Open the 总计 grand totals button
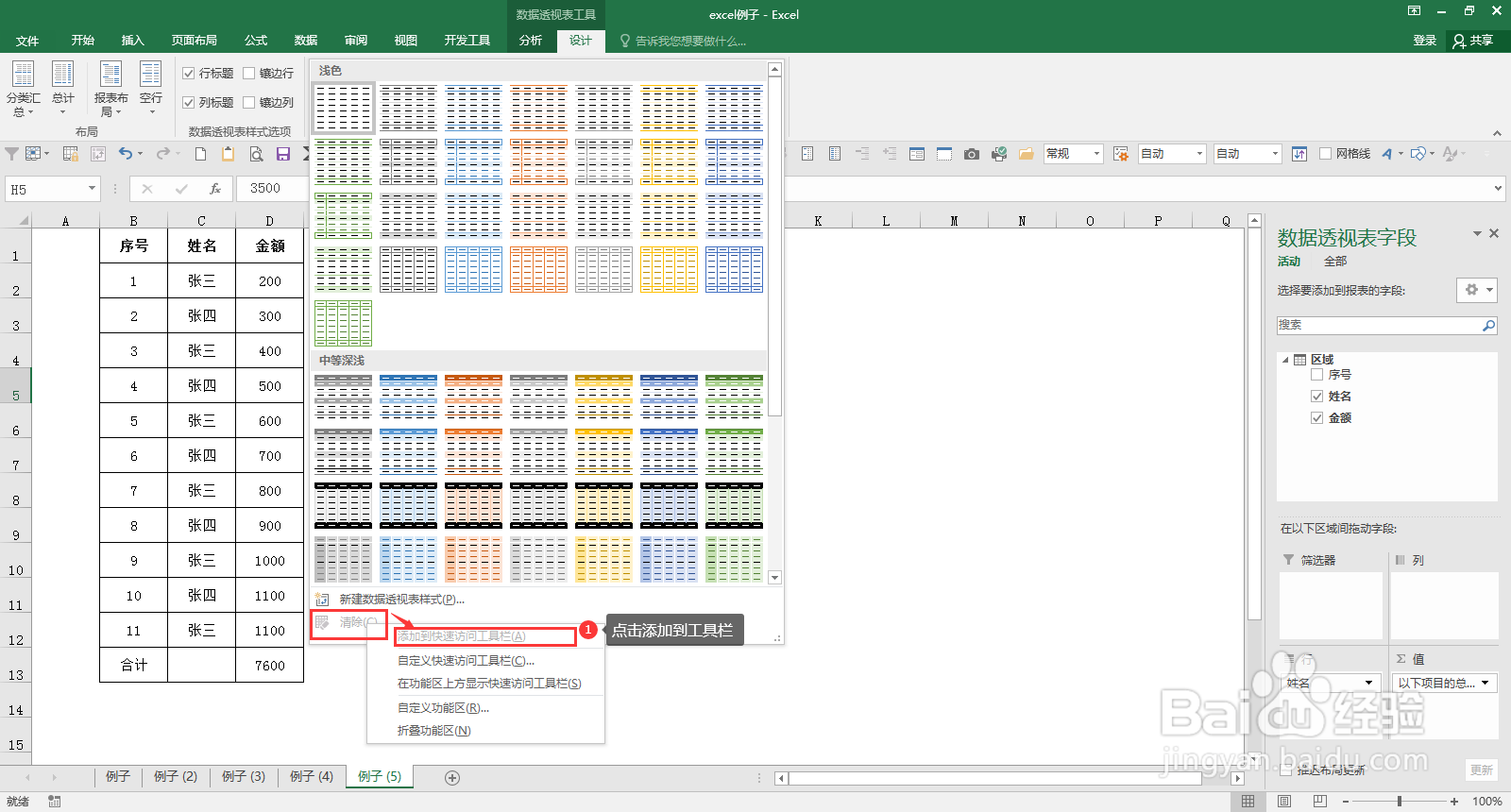1511x812 pixels. 62,89
